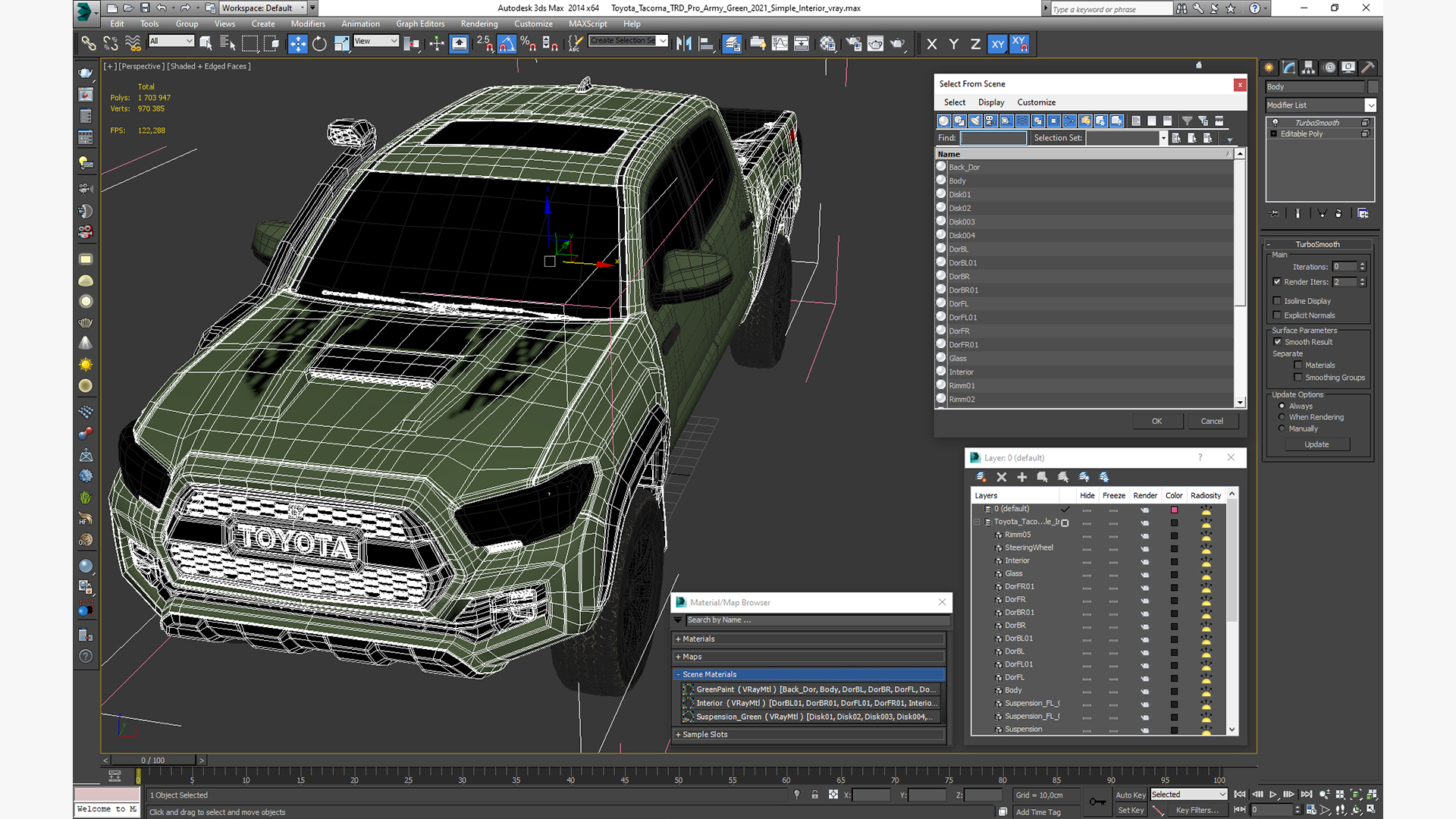This screenshot has height=819, width=1456.
Task: Open the Display menu in Select From Scene
Action: (991, 102)
